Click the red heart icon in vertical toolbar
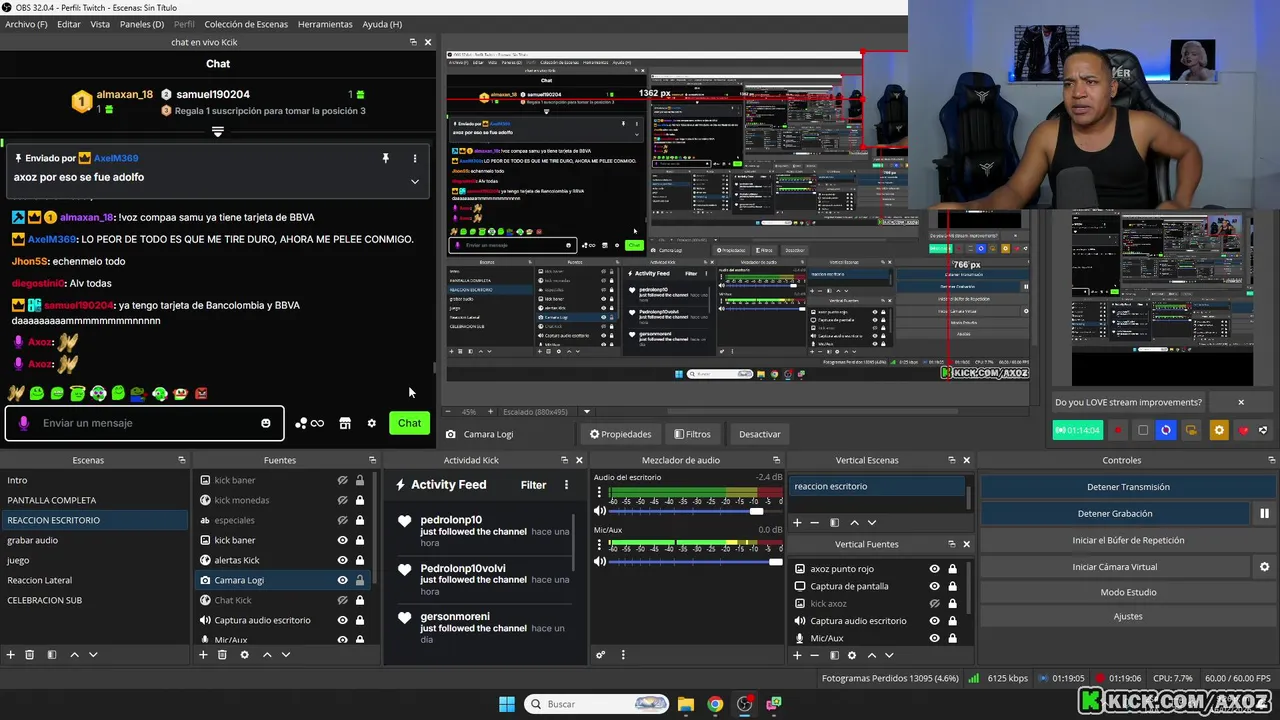 tap(1243, 430)
